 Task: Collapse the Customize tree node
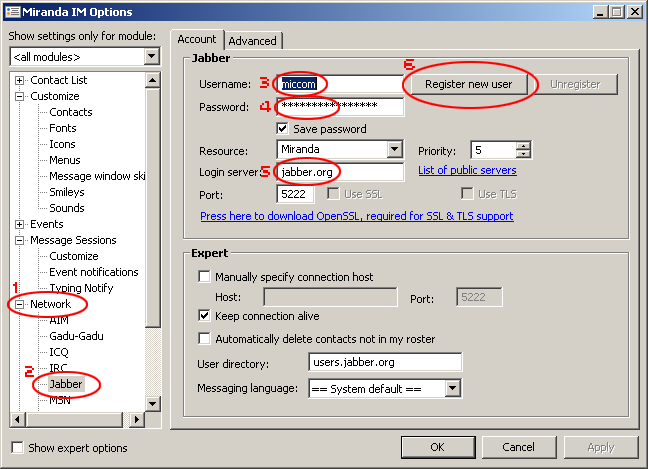(19, 96)
